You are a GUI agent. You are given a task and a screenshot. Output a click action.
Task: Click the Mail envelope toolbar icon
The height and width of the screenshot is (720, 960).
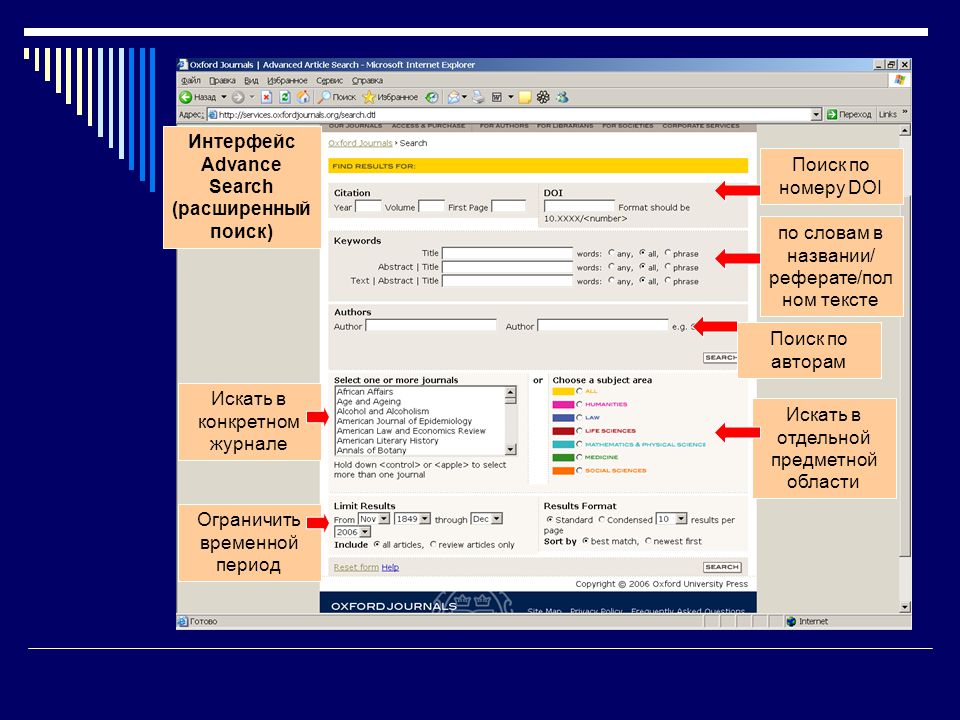[x=453, y=97]
